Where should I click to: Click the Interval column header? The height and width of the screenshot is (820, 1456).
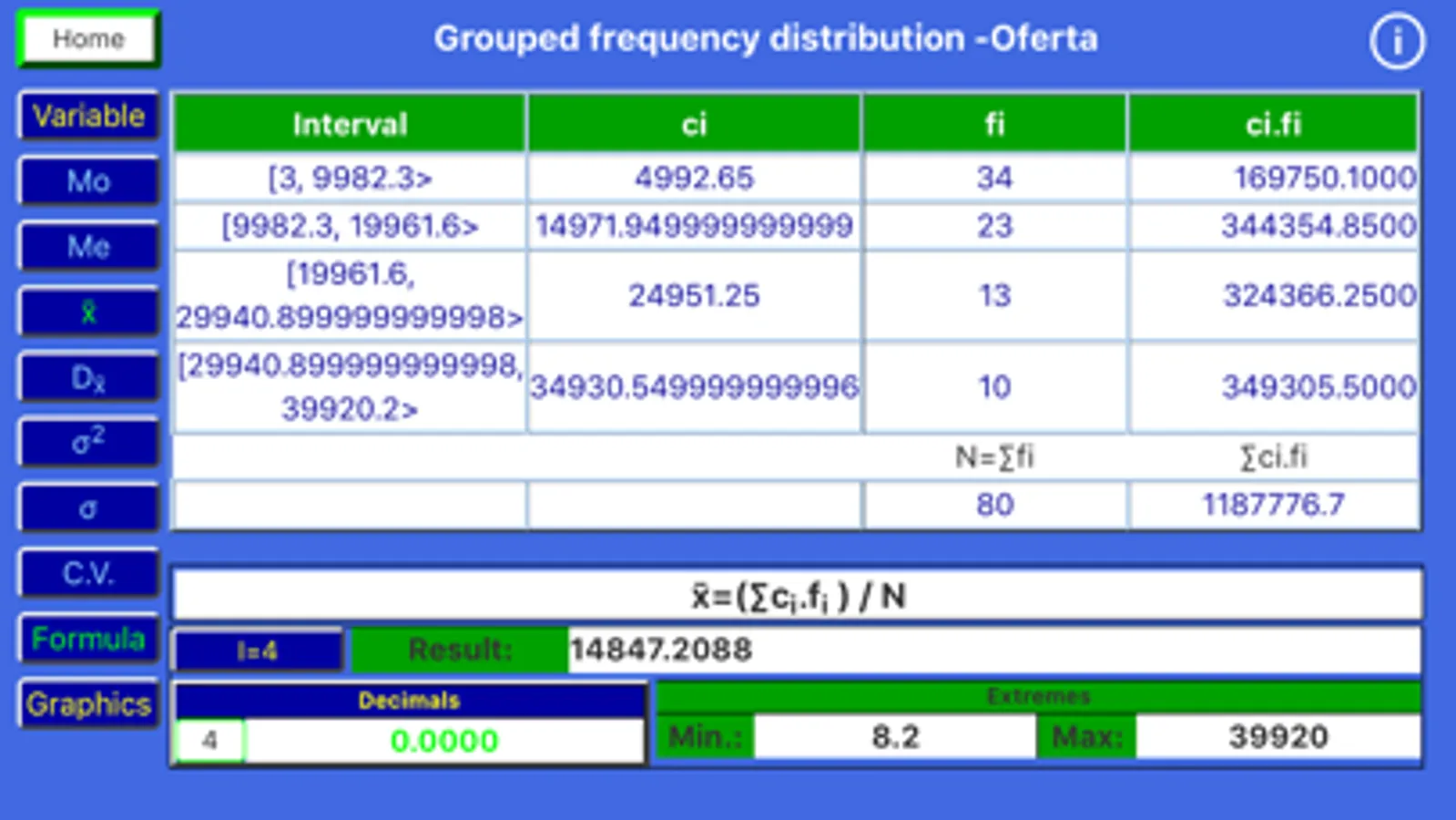(350, 123)
